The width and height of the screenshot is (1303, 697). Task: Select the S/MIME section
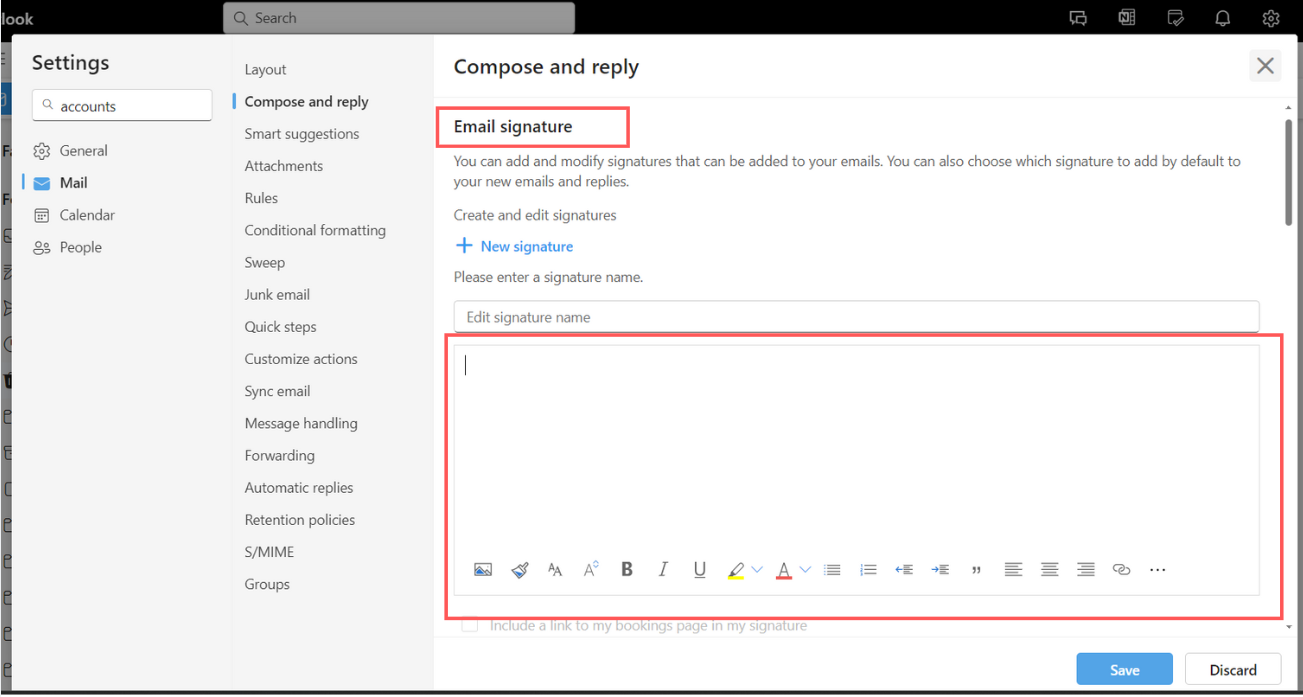tap(269, 552)
